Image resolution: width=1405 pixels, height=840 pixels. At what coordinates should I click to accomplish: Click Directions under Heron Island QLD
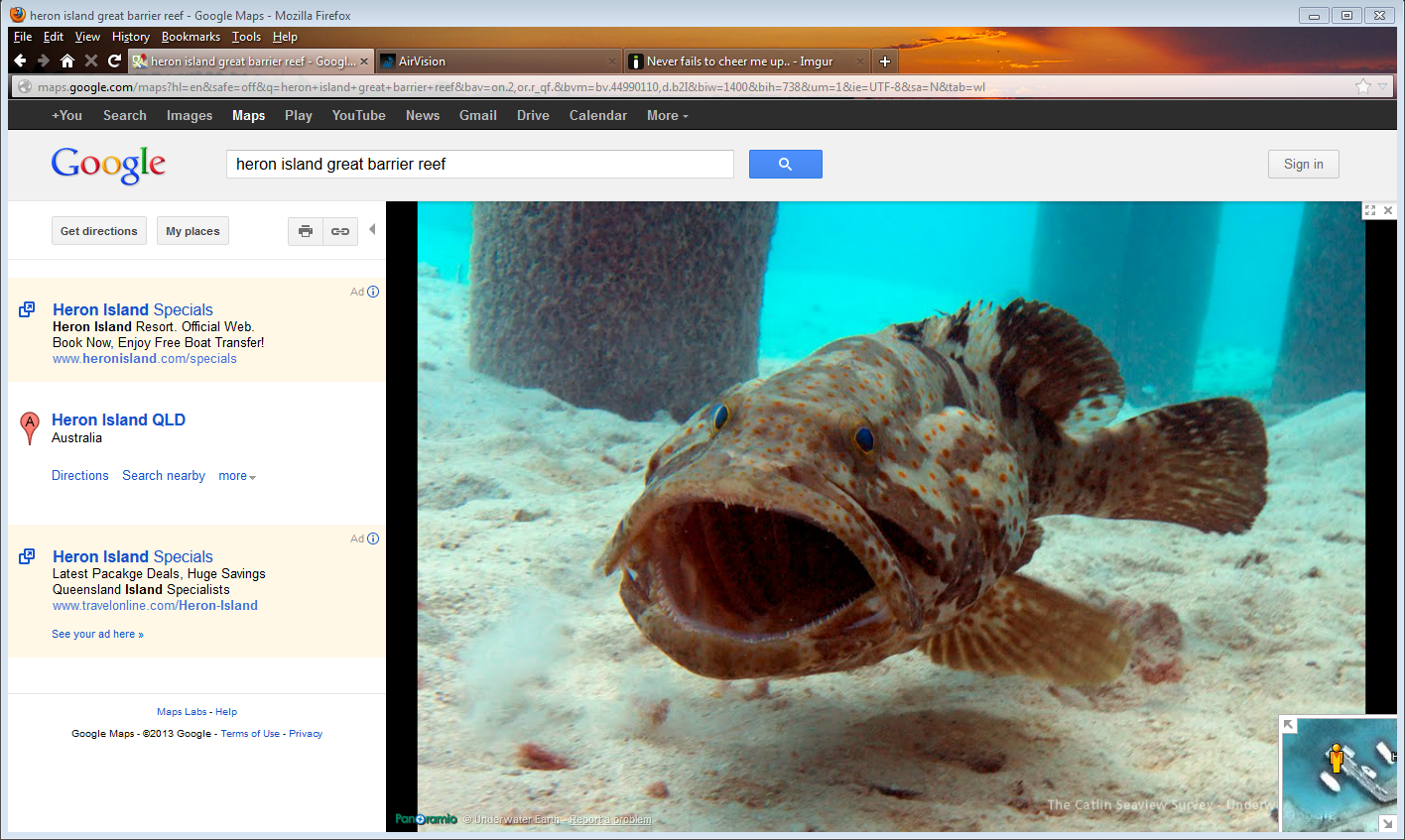(80, 476)
